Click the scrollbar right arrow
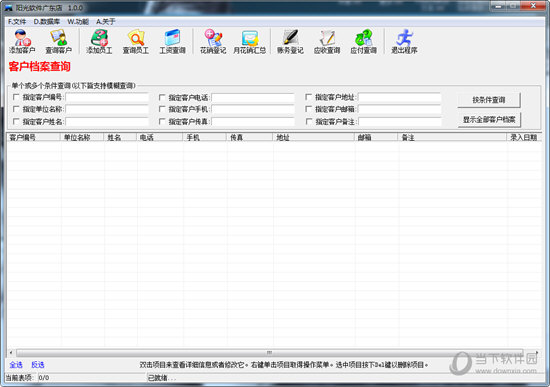The height and width of the screenshot is (387, 550). [x=537, y=352]
